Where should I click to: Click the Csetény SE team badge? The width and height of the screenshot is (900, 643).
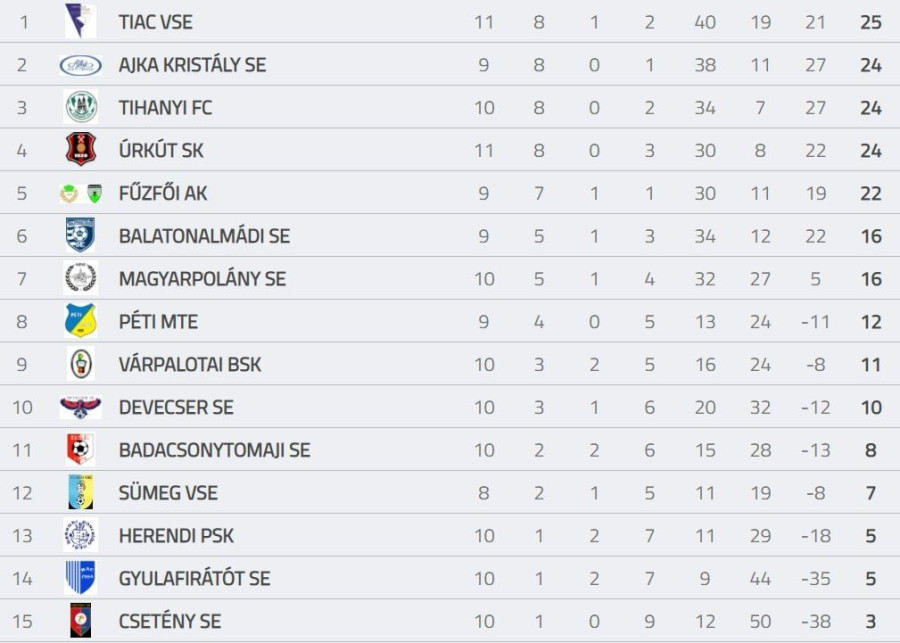coord(80,621)
